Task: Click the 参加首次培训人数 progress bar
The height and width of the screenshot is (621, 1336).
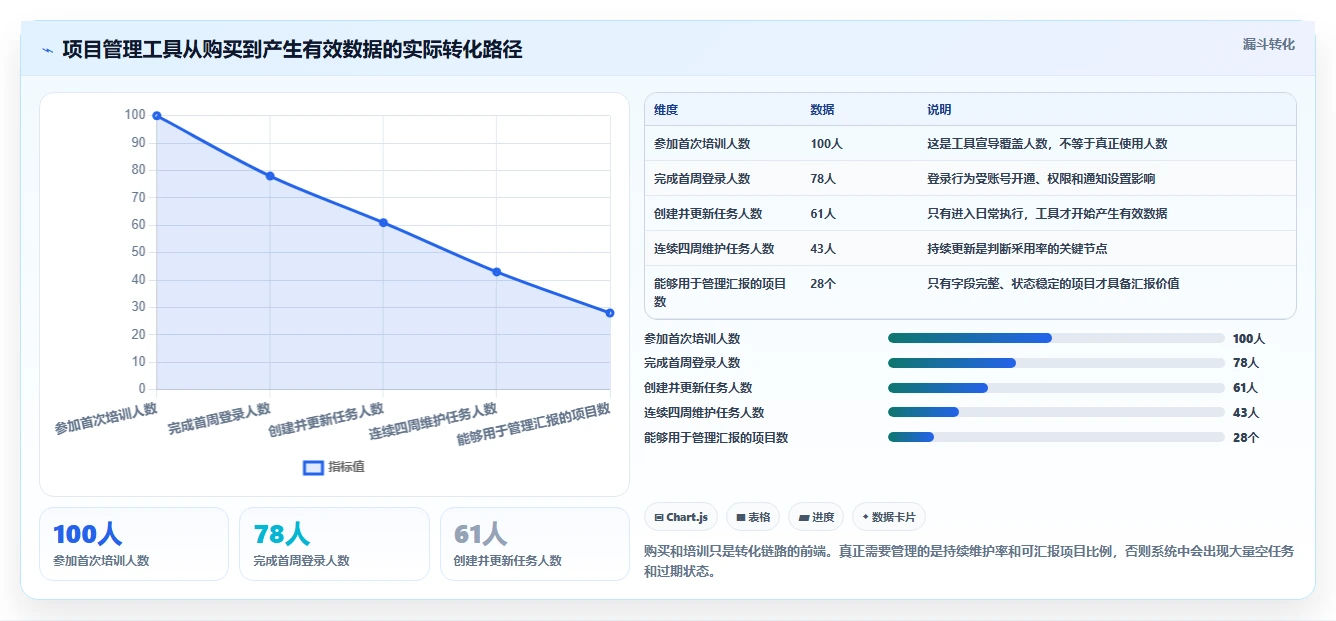Action: coord(1056,338)
